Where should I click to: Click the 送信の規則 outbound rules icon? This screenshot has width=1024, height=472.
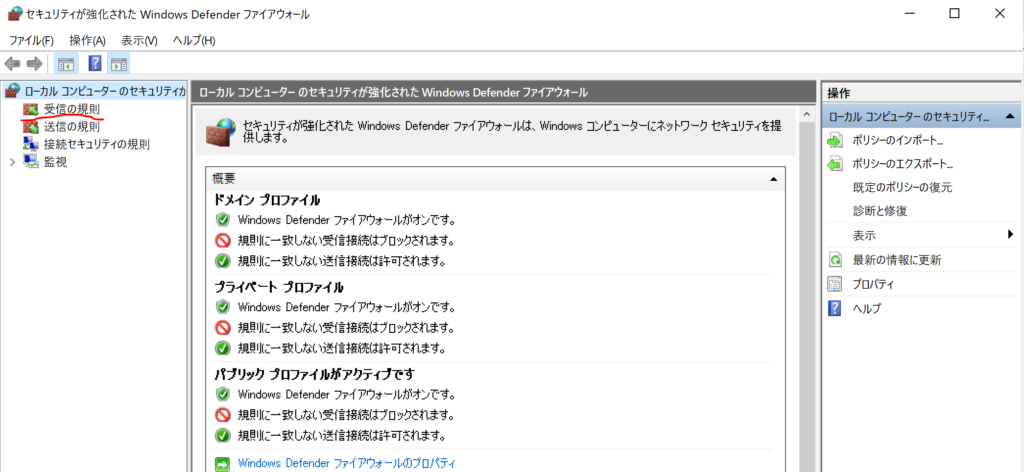[x=31, y=127]
